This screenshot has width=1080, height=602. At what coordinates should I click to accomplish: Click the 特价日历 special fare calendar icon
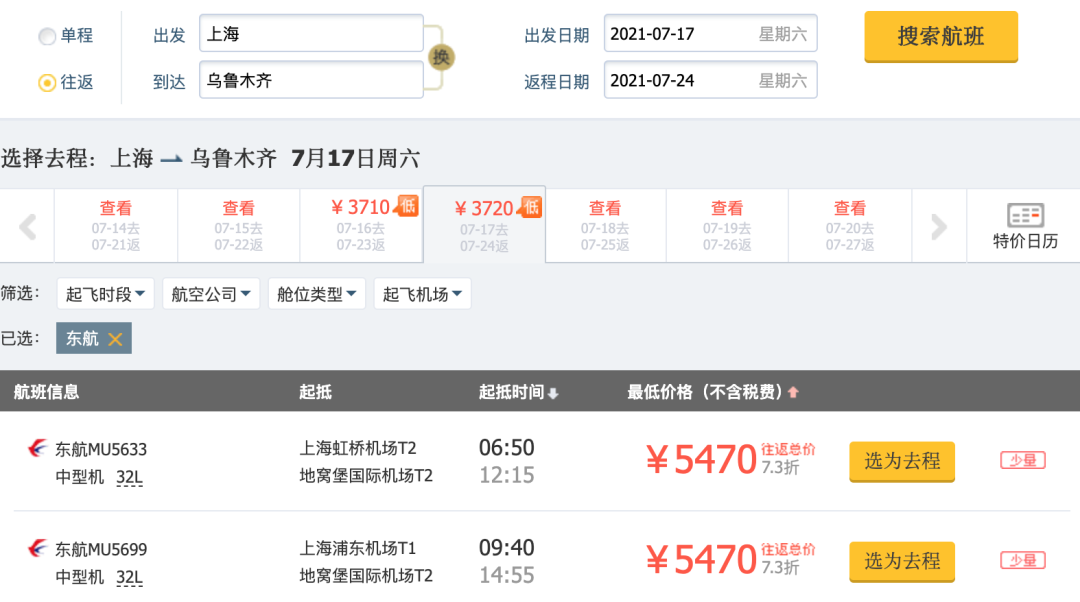1024,215
